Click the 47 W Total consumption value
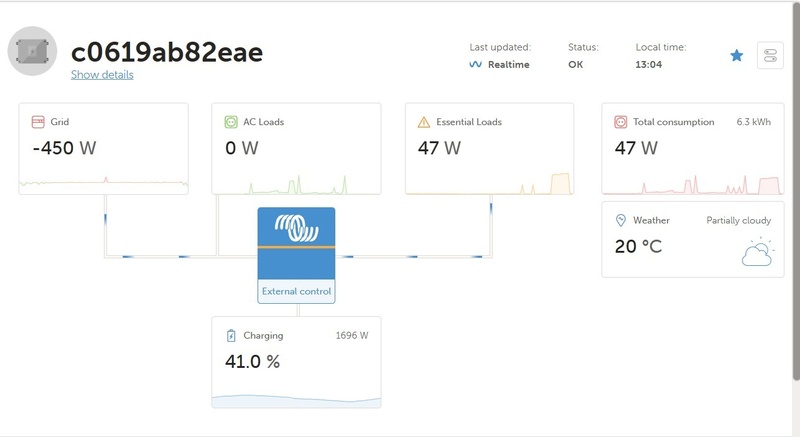This screenshot has height=437, width=800. pyautogui.click(x=636, y=148)
